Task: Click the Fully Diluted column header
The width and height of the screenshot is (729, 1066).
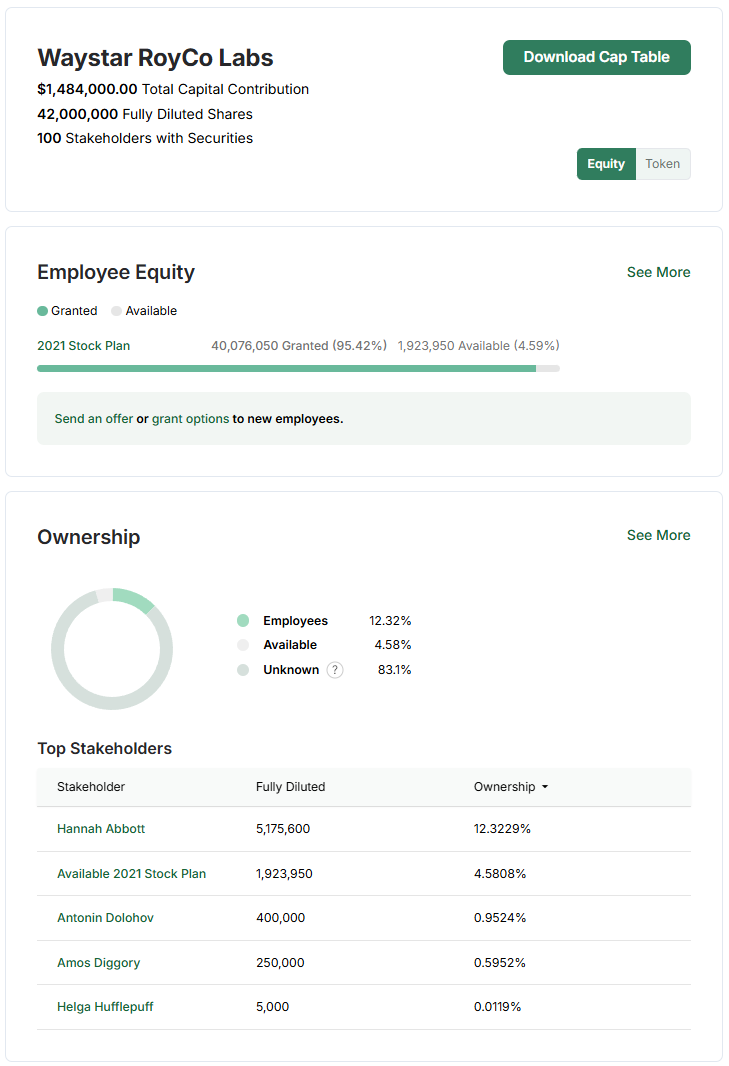Action: (x=290, y=787)
